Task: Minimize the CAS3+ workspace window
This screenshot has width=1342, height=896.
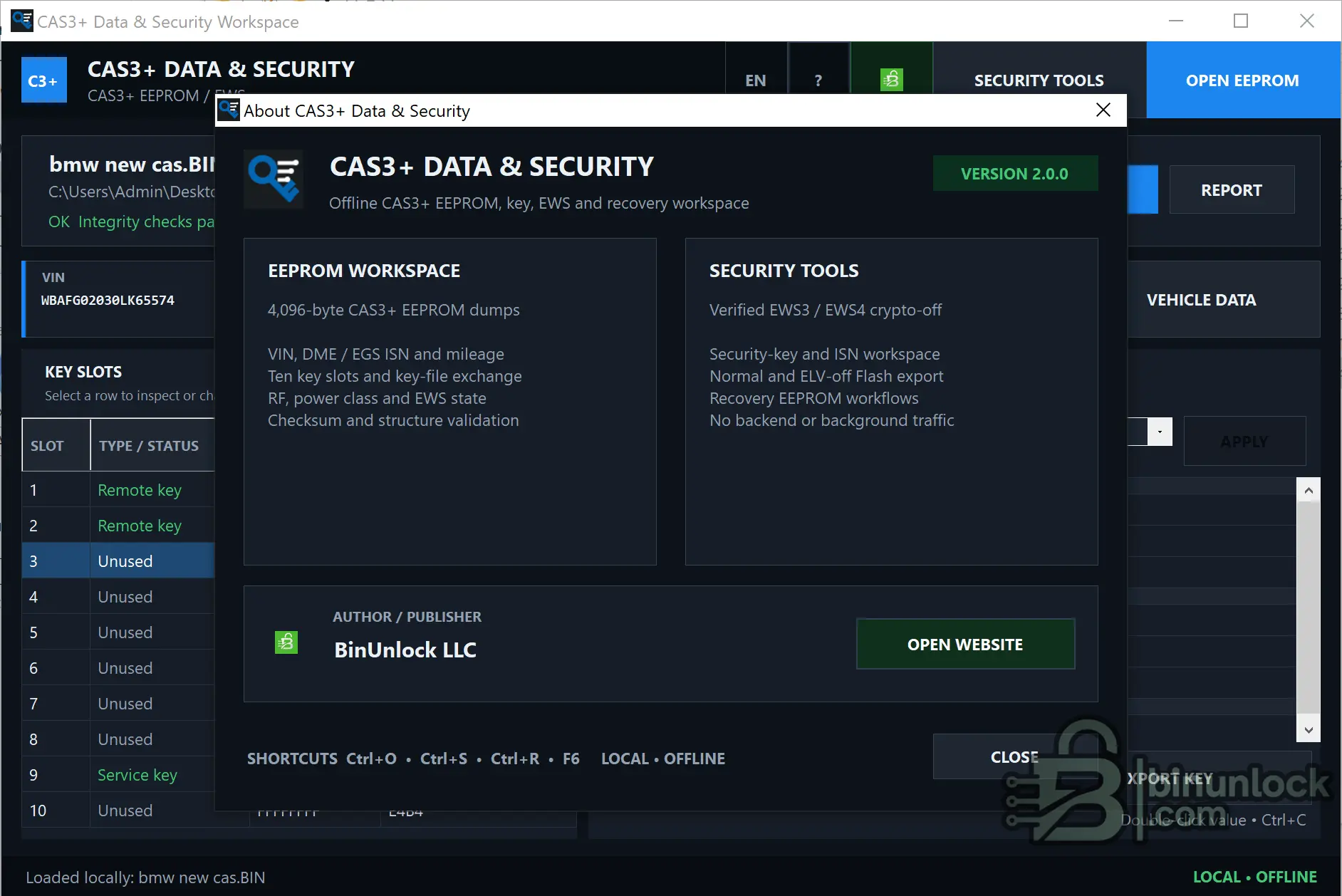Action: point(1176,21)
